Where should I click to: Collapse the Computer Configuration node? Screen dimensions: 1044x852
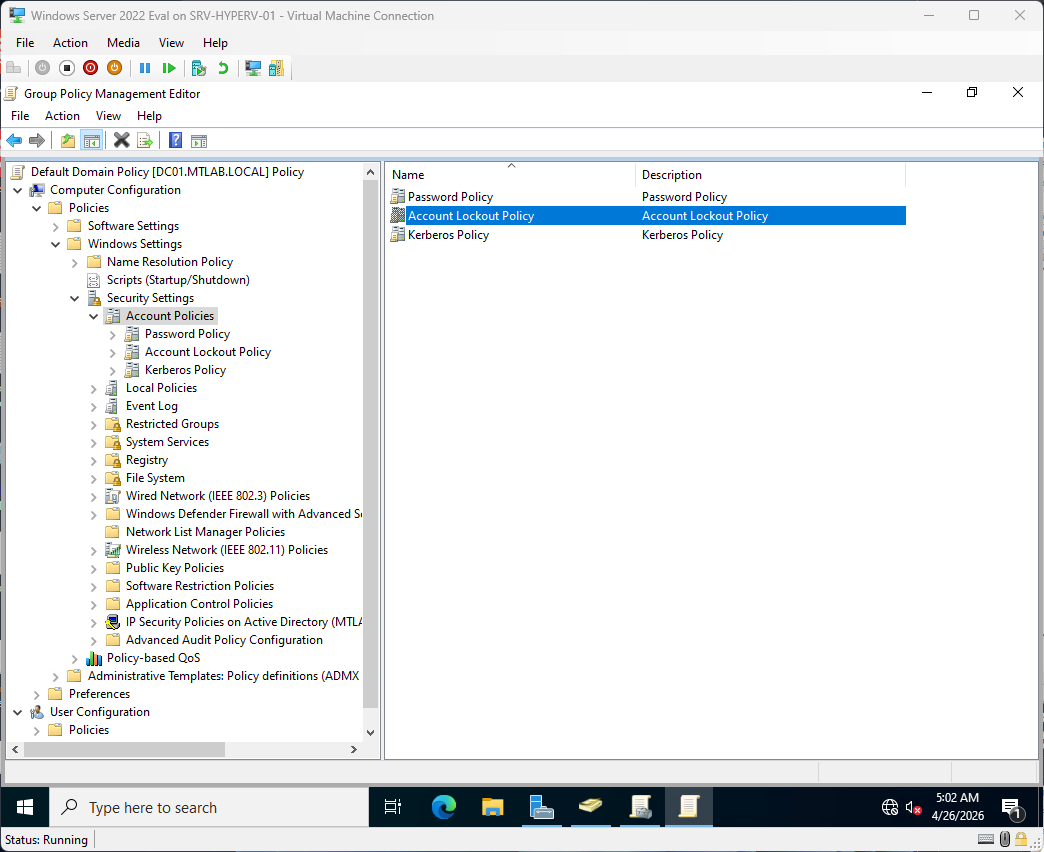(x=18, y=190)
